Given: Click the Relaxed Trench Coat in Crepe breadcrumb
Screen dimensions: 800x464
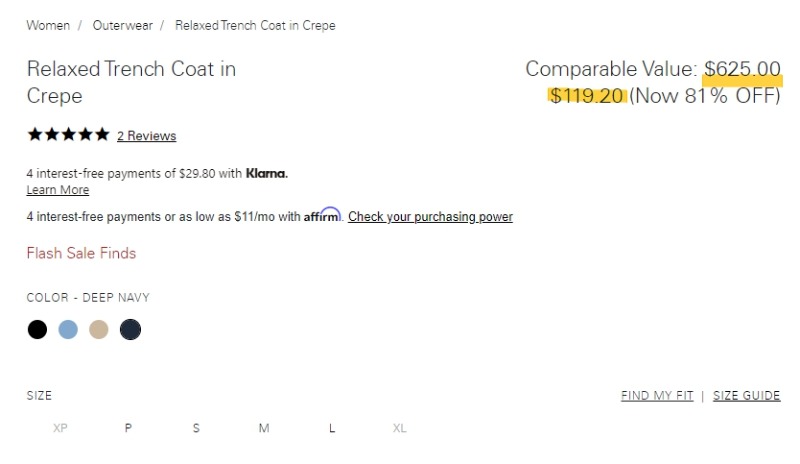Looking at the screenshot, I should pyautogui.click(x=255, y=26).
